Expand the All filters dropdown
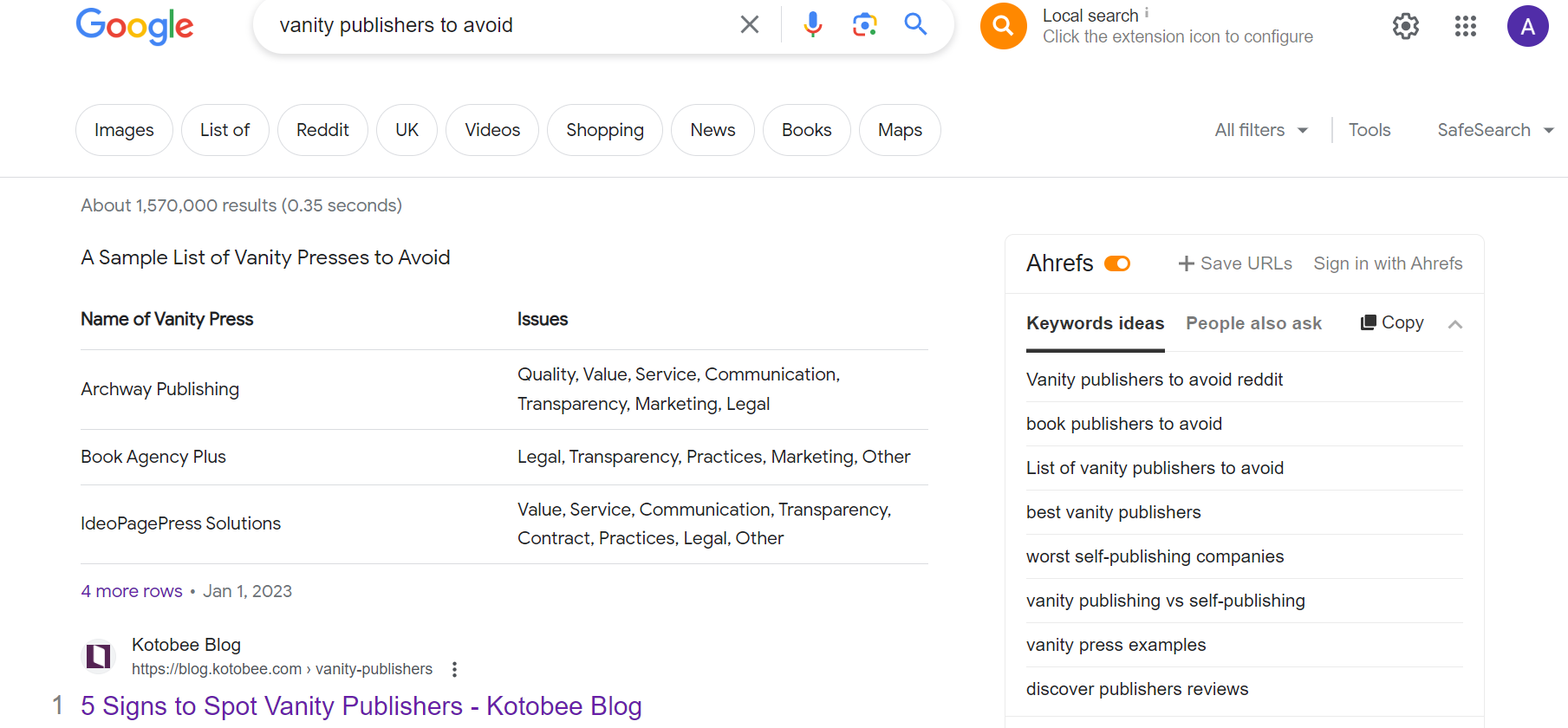 [1261, 130]
